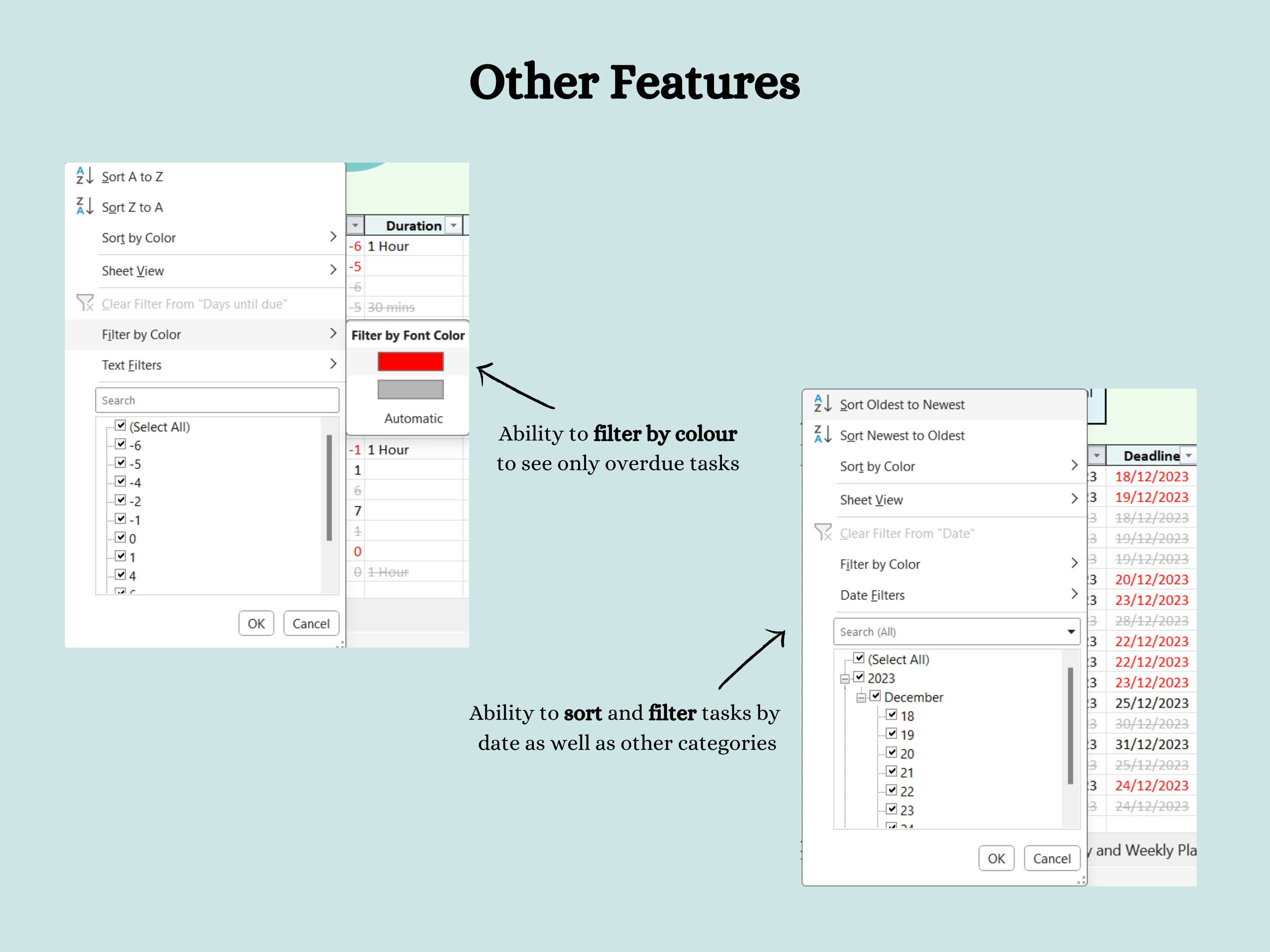Select Sort Newest to Oldest in the Deadline menu

[x=903, y=435]
